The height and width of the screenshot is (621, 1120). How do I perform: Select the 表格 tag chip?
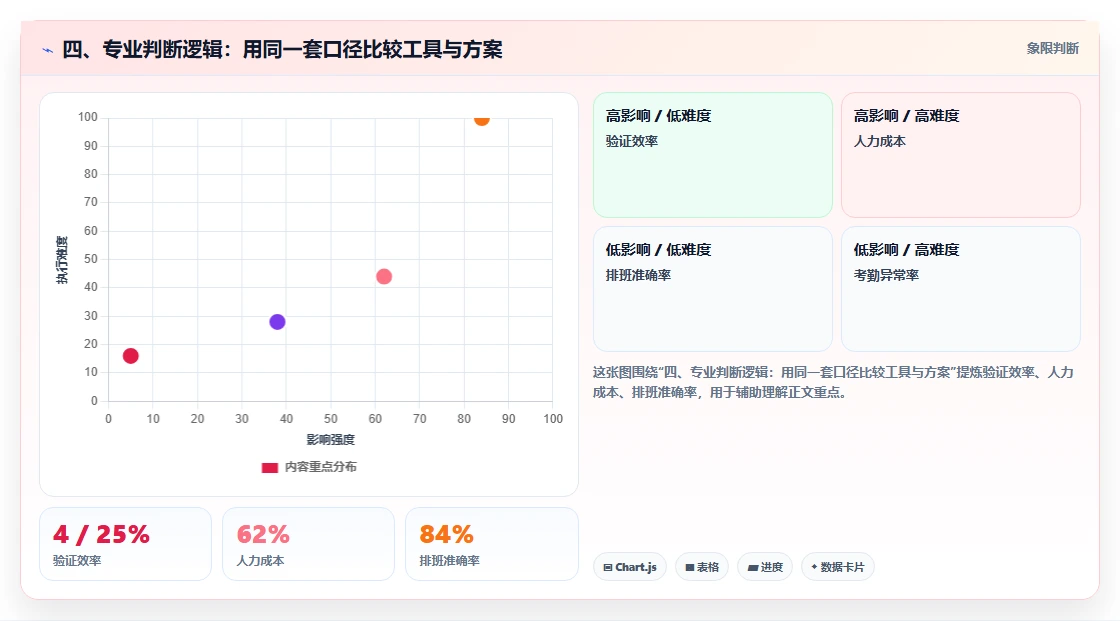(702, 567)
